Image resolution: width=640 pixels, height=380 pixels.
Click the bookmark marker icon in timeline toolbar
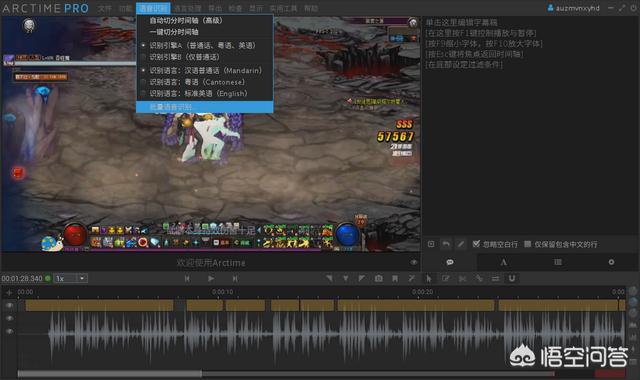click(395, 278)
